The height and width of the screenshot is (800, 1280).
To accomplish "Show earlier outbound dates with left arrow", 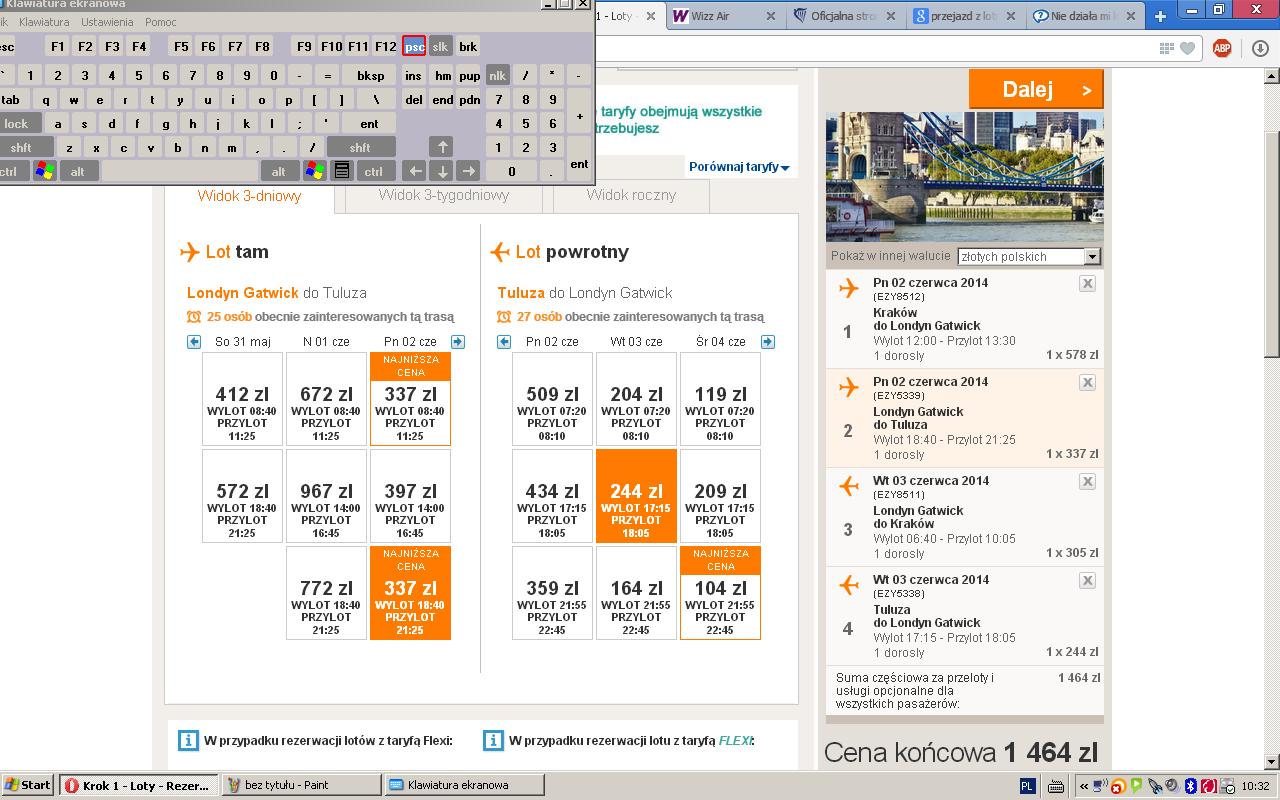I will (x=194, y=342).
